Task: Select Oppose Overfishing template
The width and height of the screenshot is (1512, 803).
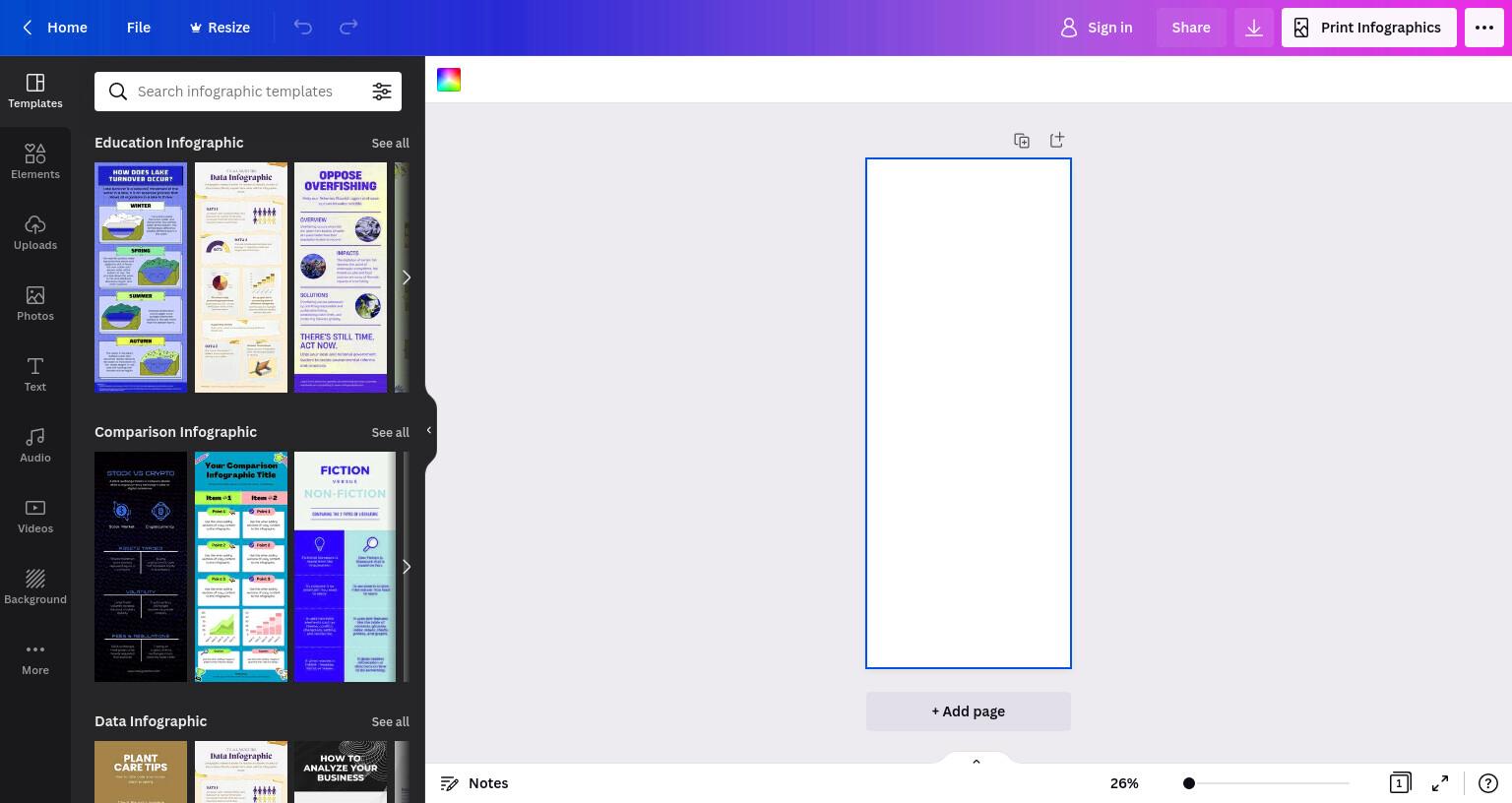Action: pos(341,278)
